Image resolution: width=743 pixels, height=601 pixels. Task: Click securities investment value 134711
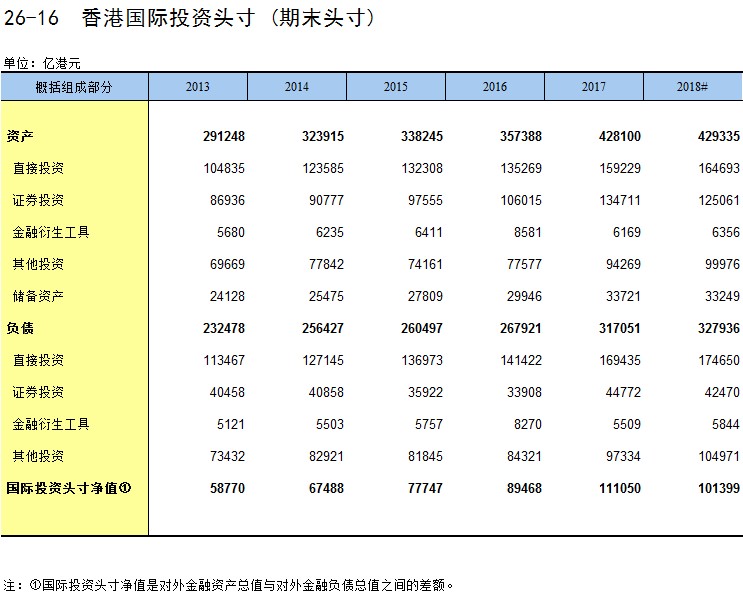tap(620, 200)
